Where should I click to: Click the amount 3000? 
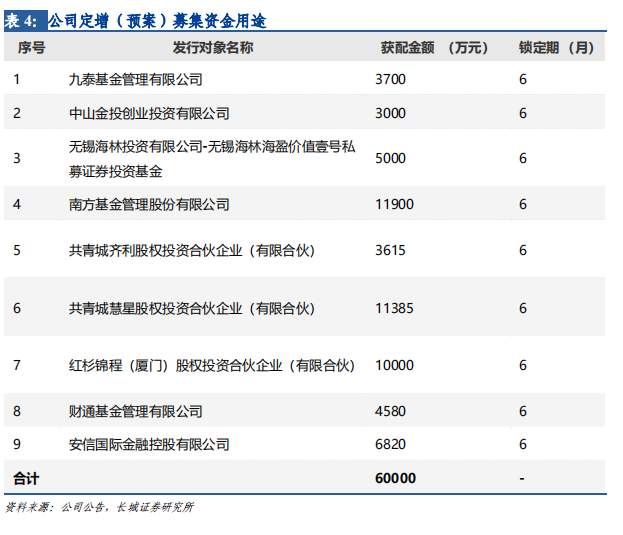pos(390,114)
